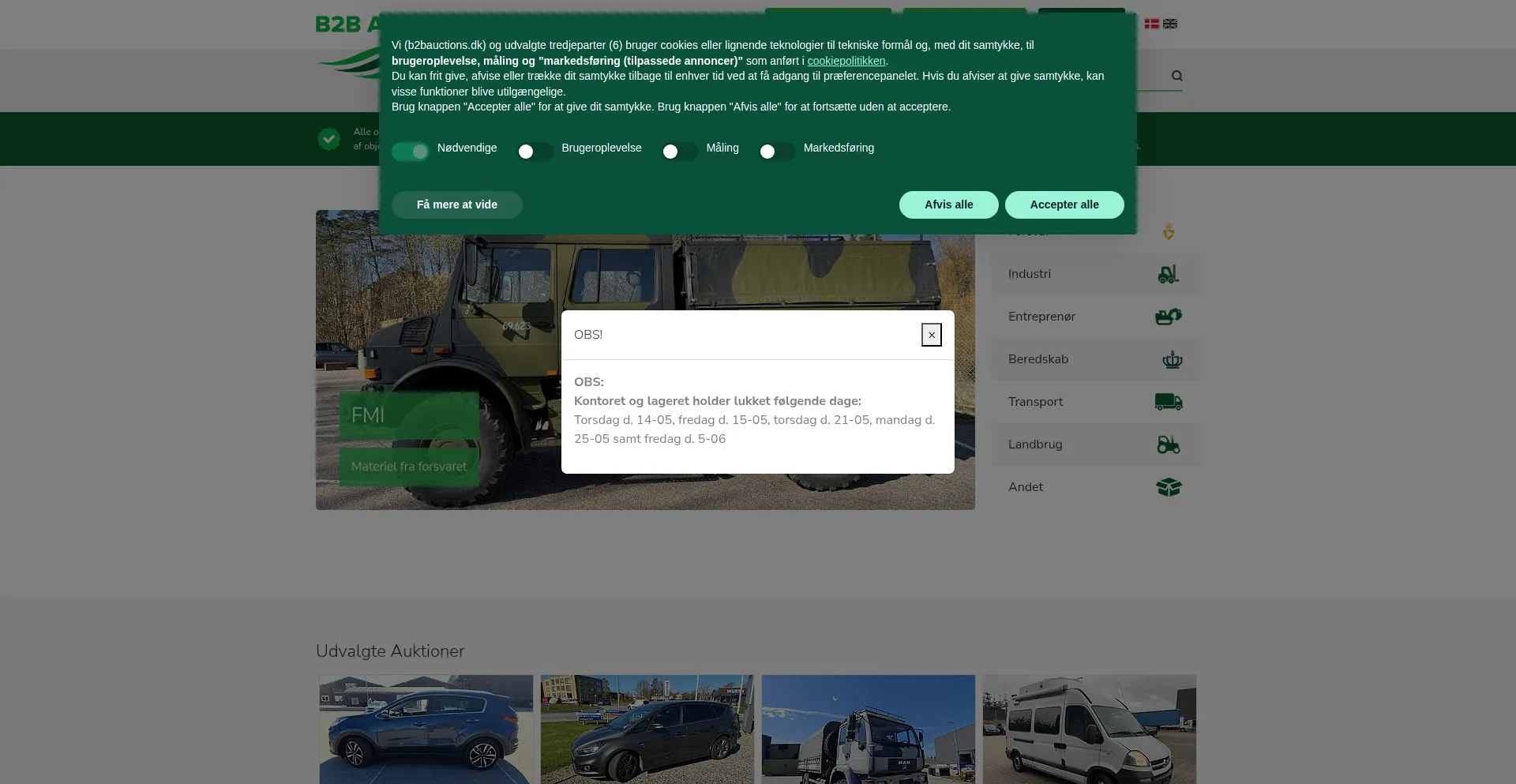This screenshot has width=1516, height=784.
Task: Open the white van auction thumbnail
Action: pyautogui.click(x=1090, y=730)
